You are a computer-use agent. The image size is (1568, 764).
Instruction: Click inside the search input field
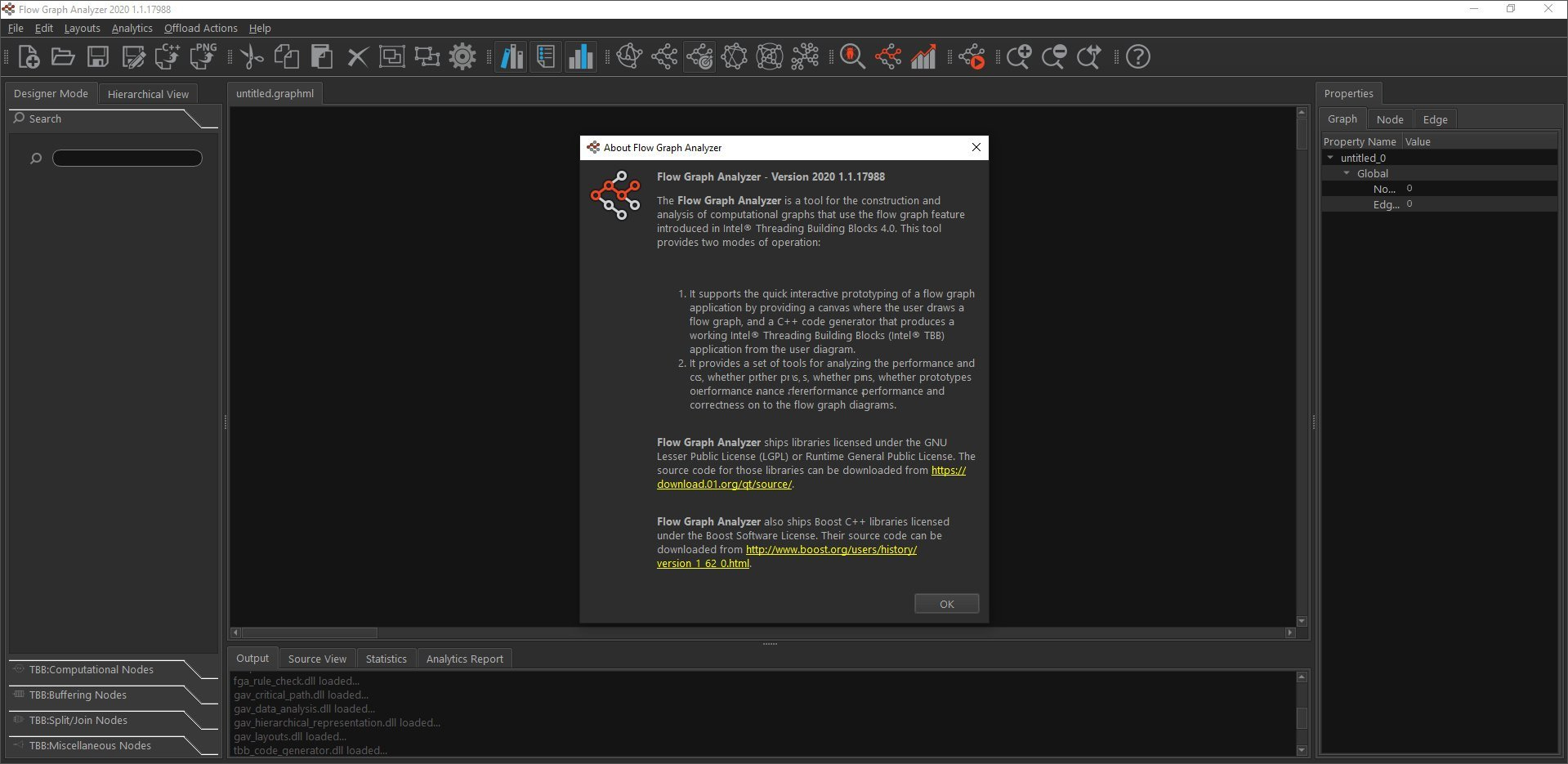point(127,158)
